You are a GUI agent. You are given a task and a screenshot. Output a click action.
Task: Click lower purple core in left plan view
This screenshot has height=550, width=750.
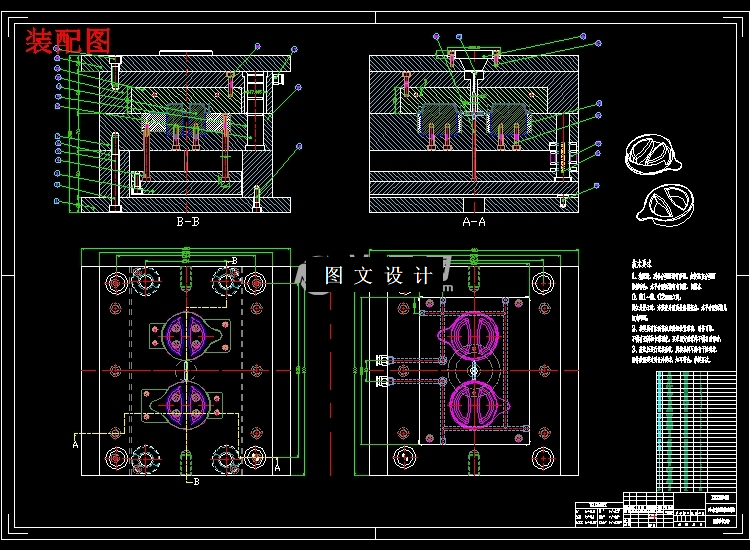[187, 405]
